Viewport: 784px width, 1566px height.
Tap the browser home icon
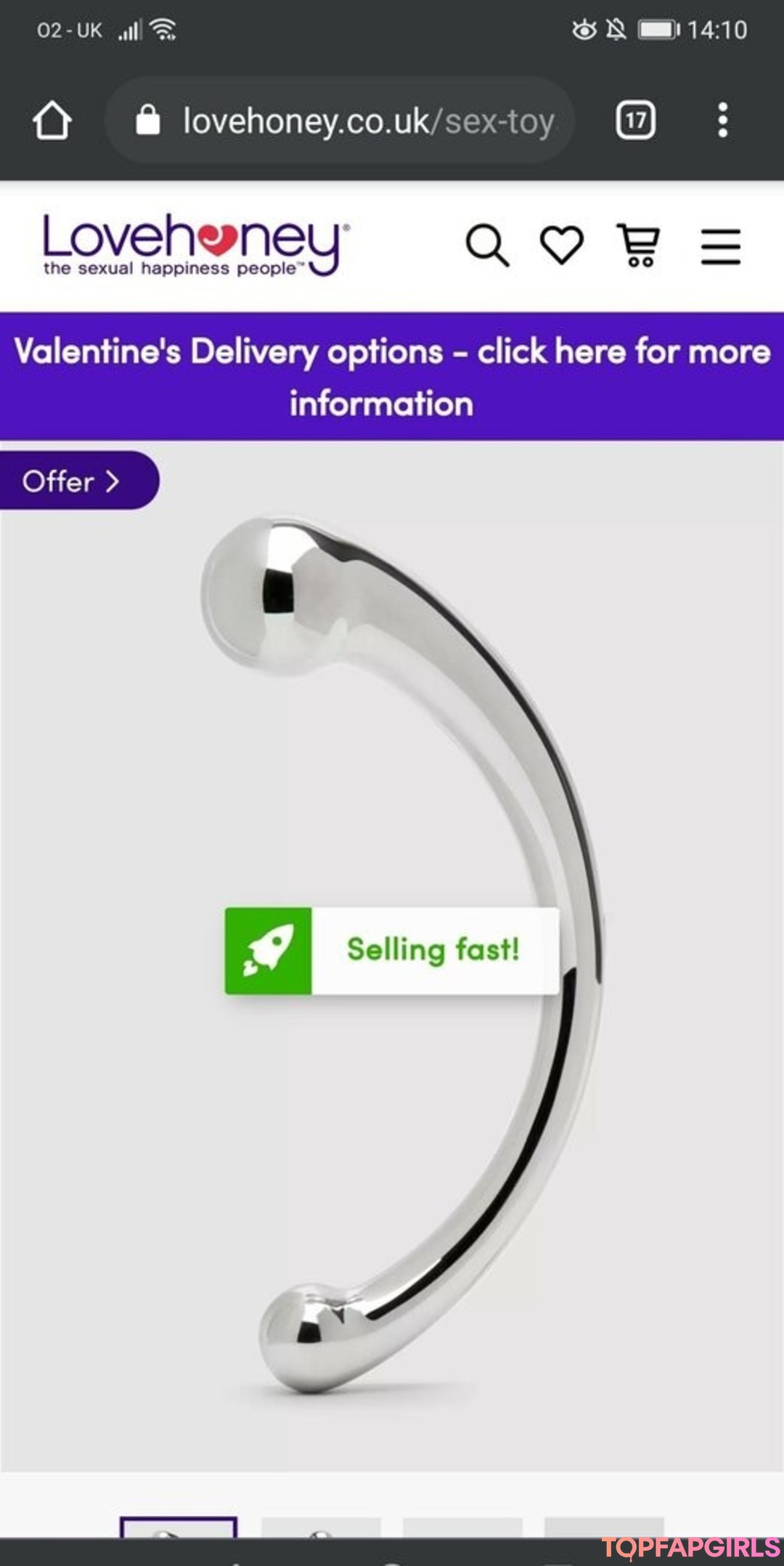point(52,121)
